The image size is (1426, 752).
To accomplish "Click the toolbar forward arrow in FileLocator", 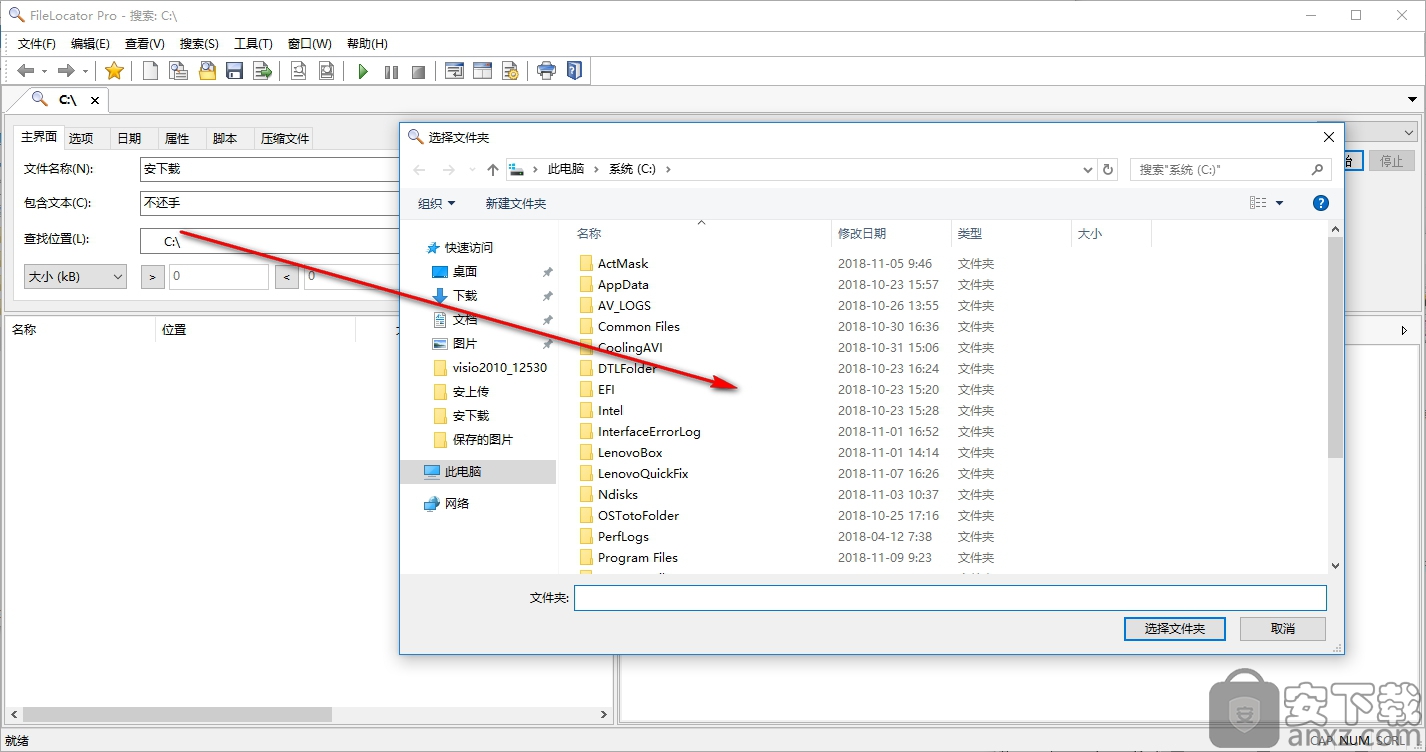I will pyautogui.click(x=66, y=71).
